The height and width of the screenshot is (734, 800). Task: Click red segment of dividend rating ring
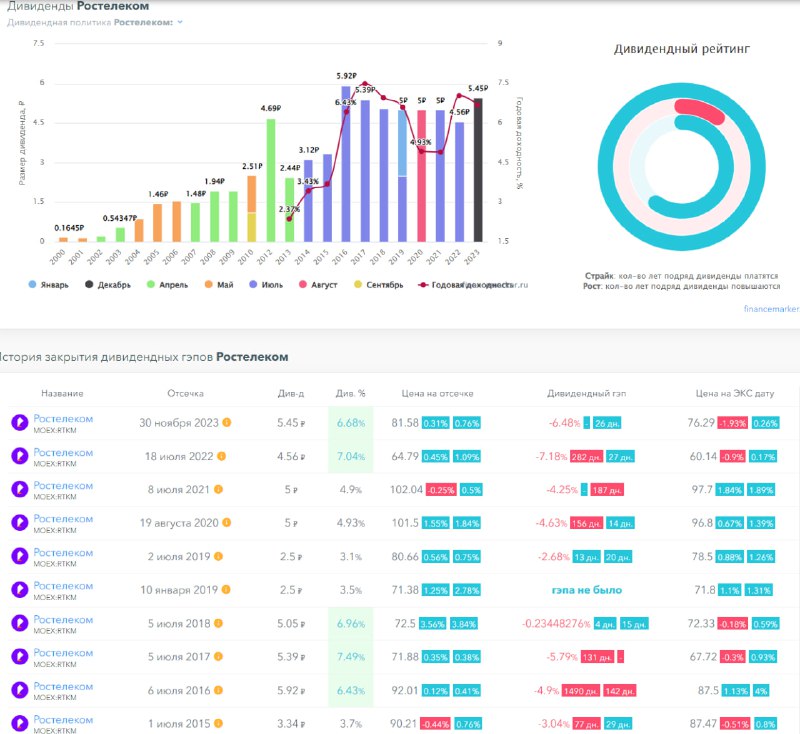click(699, 112)
